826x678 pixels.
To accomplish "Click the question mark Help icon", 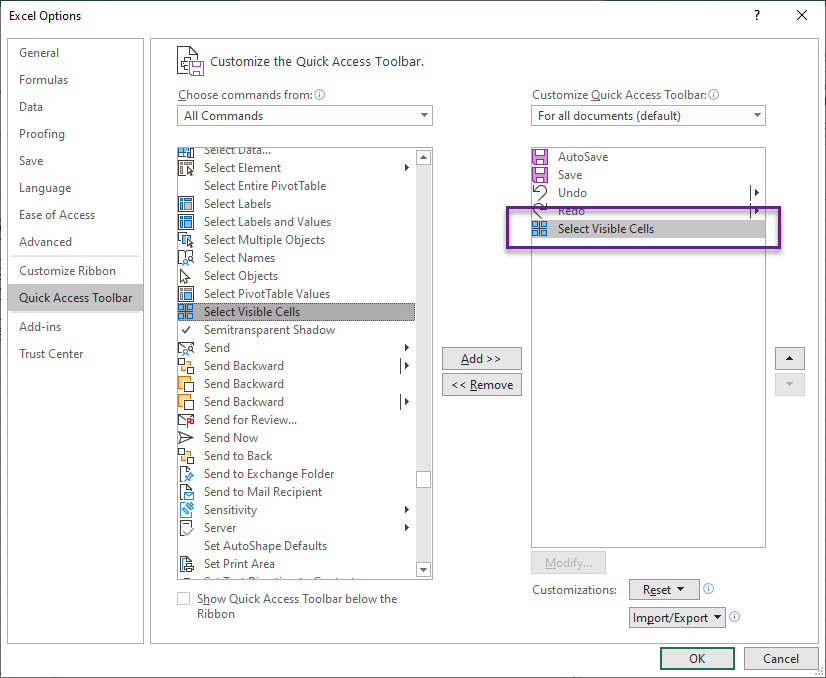I will 757,15.
